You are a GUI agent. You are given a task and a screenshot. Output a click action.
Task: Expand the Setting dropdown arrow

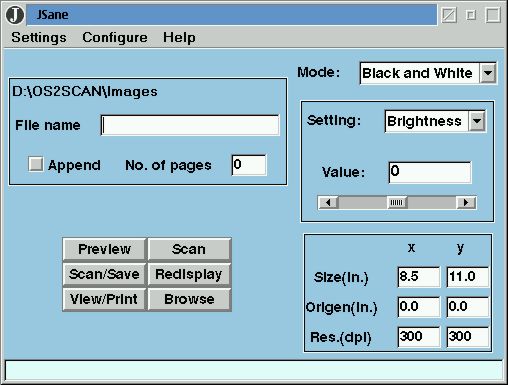click(x=477, y=121)
